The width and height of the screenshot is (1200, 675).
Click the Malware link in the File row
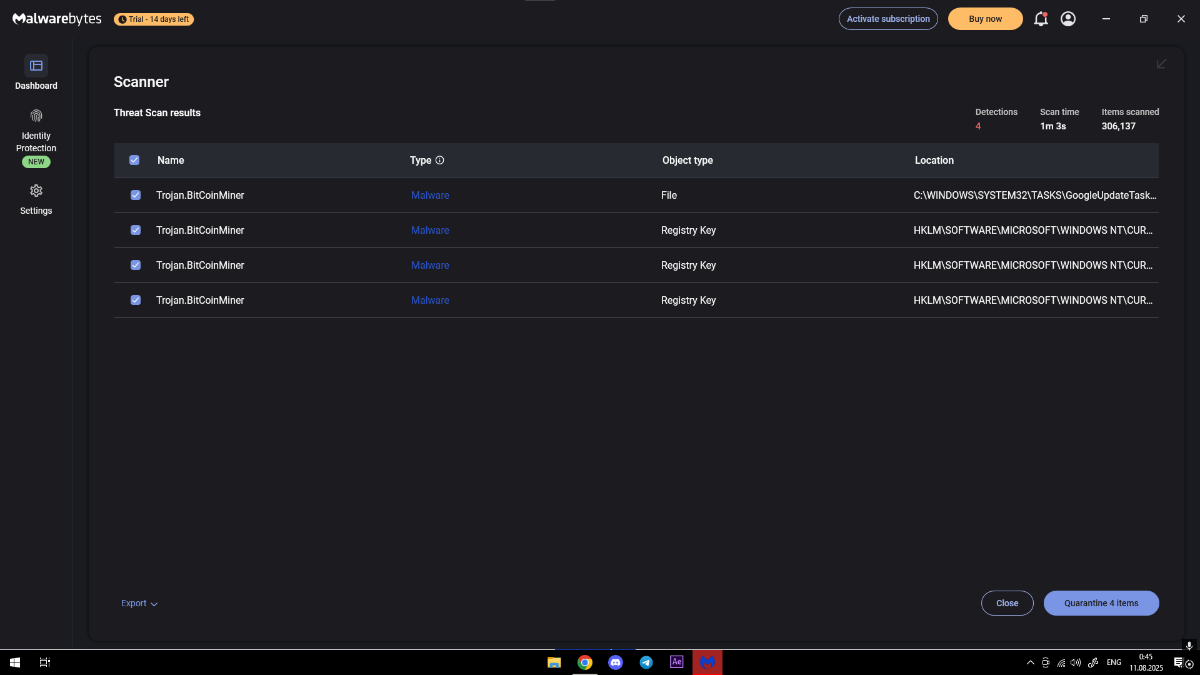point(430,195)
